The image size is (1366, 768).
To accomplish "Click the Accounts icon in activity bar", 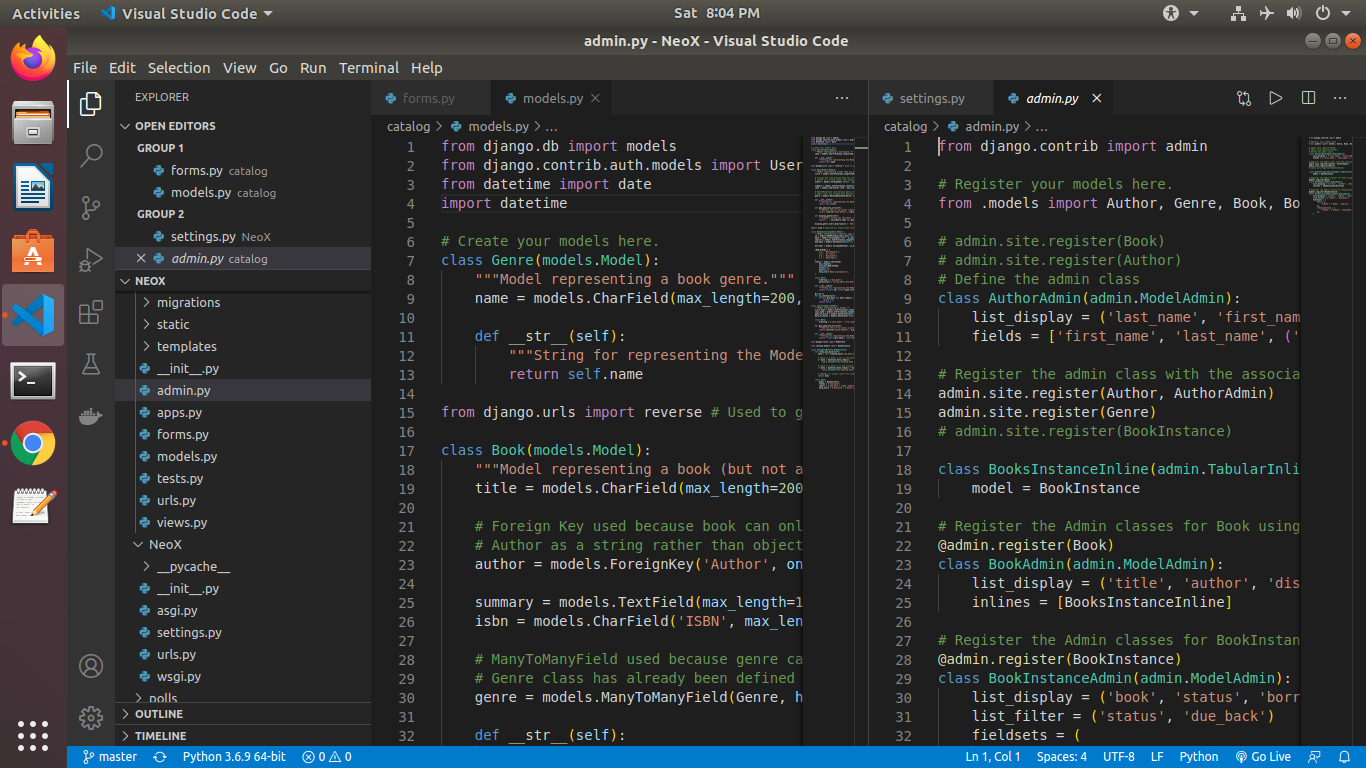I will click(x=91, y=666).
